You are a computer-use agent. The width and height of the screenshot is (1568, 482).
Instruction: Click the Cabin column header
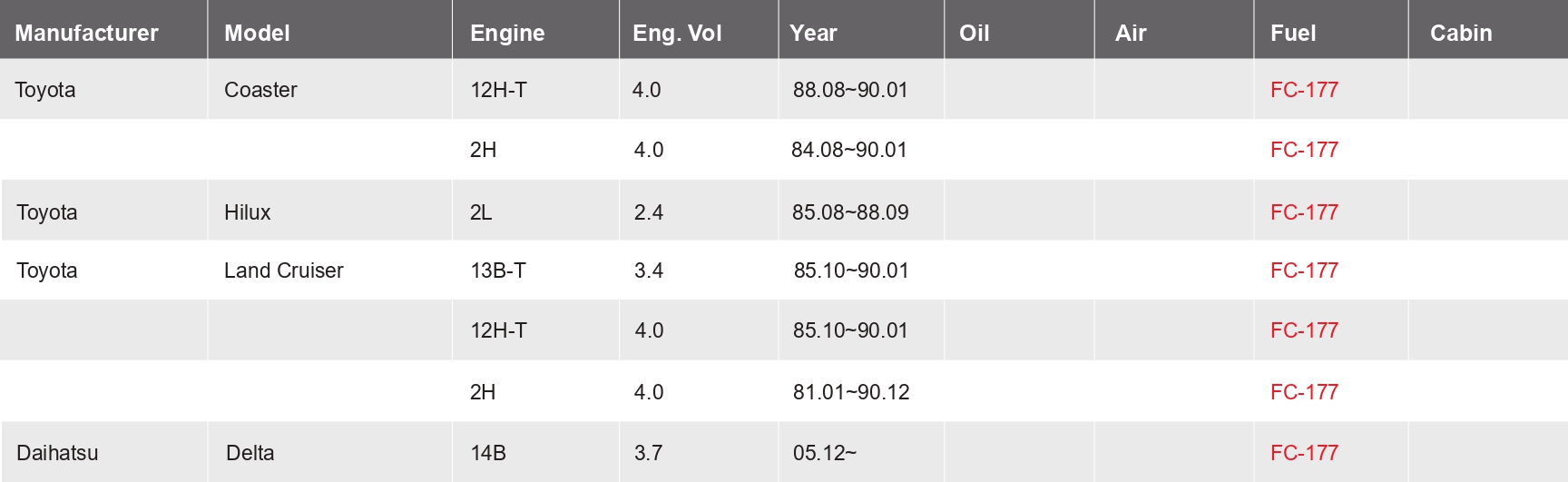click(1461, 33)
